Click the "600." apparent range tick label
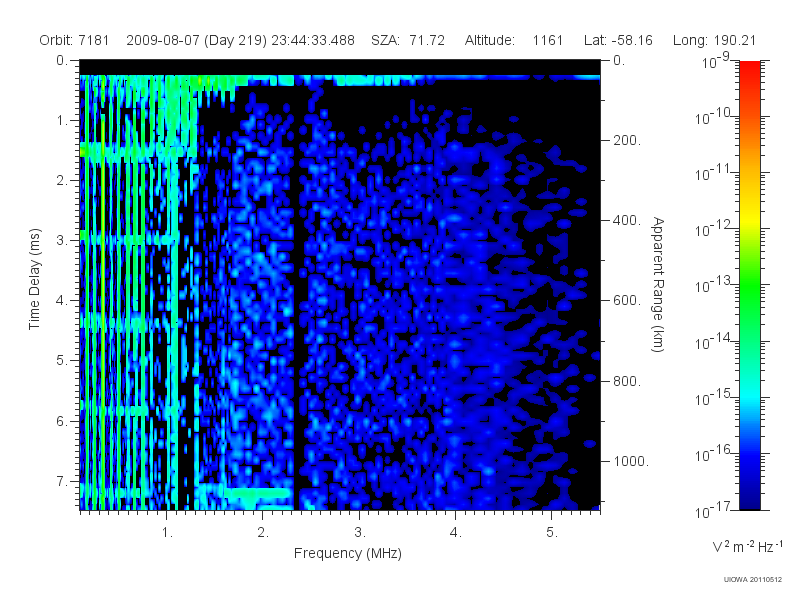 click(x=627, y=301)
